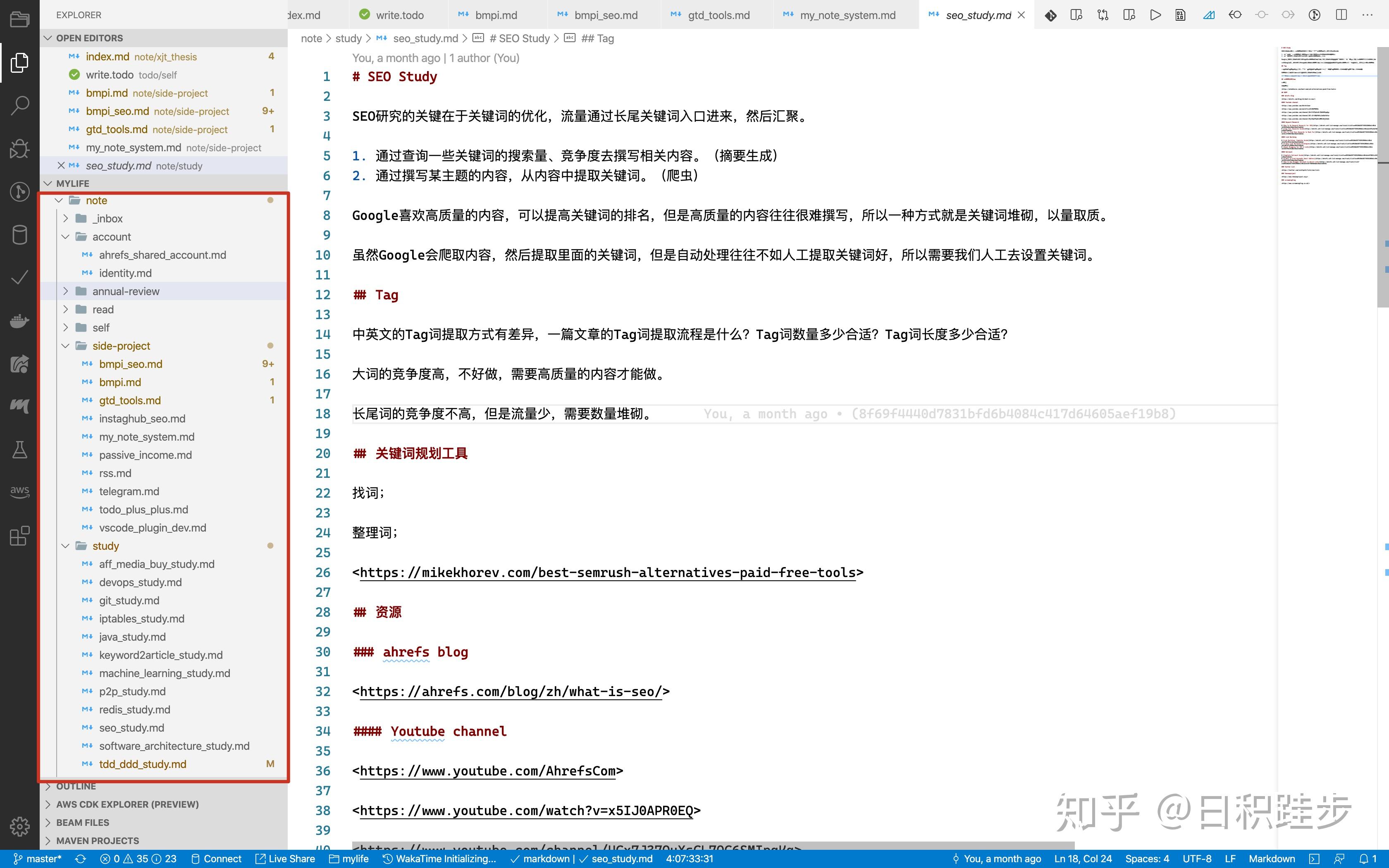1389x868 pixels.
Task: Open the Split Editor icon in the title bar
Action: 1341,15
